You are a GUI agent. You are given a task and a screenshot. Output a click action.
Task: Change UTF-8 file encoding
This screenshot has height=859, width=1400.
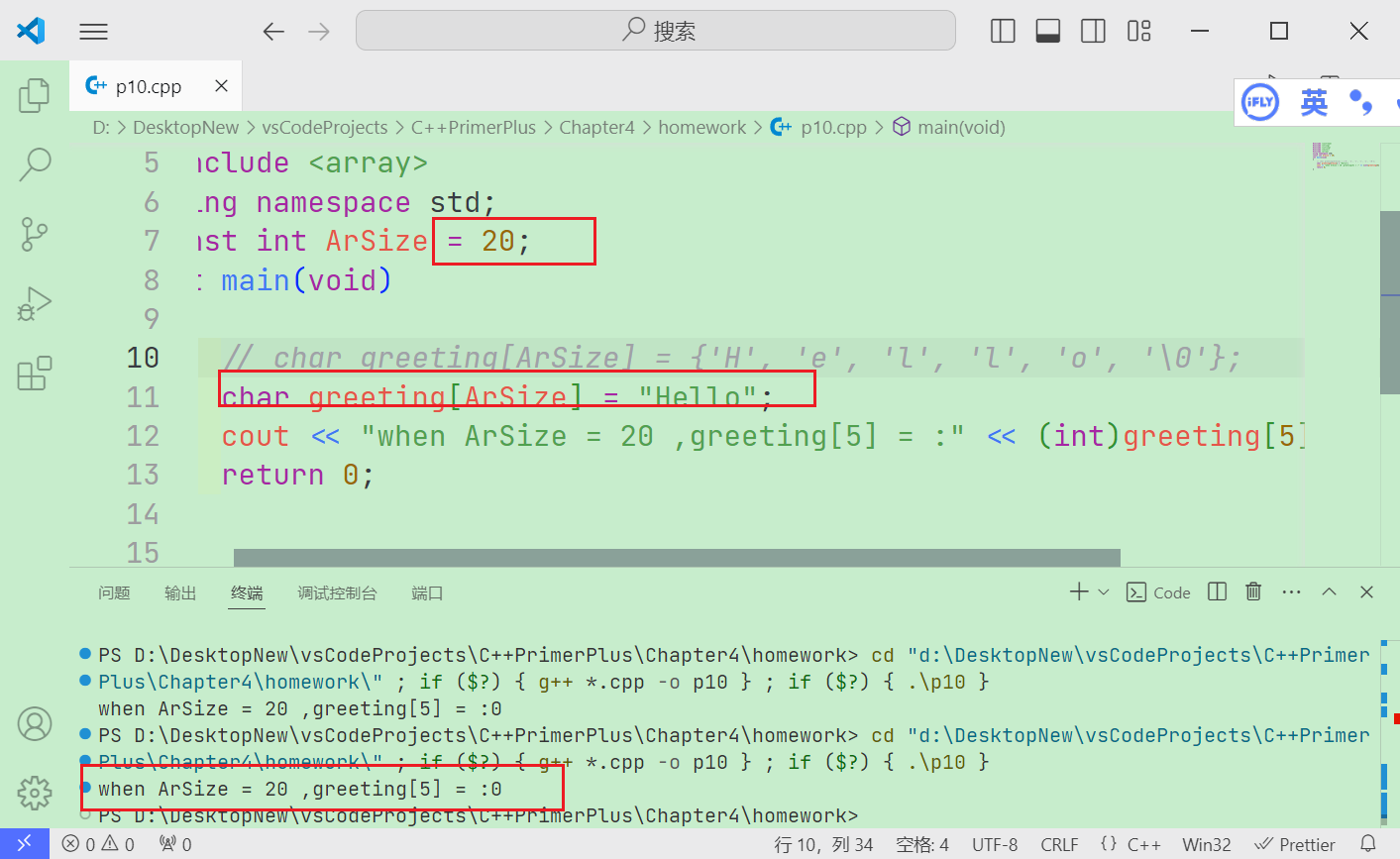tap(995, 844)
